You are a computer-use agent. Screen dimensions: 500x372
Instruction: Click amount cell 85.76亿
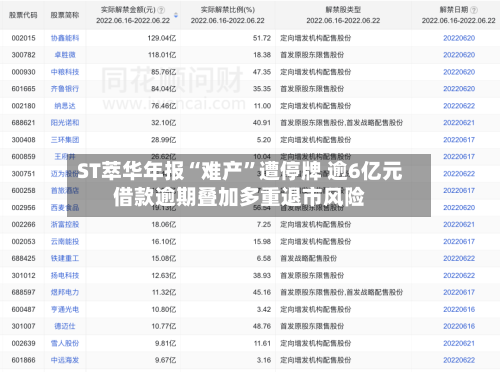pos(163,72)
